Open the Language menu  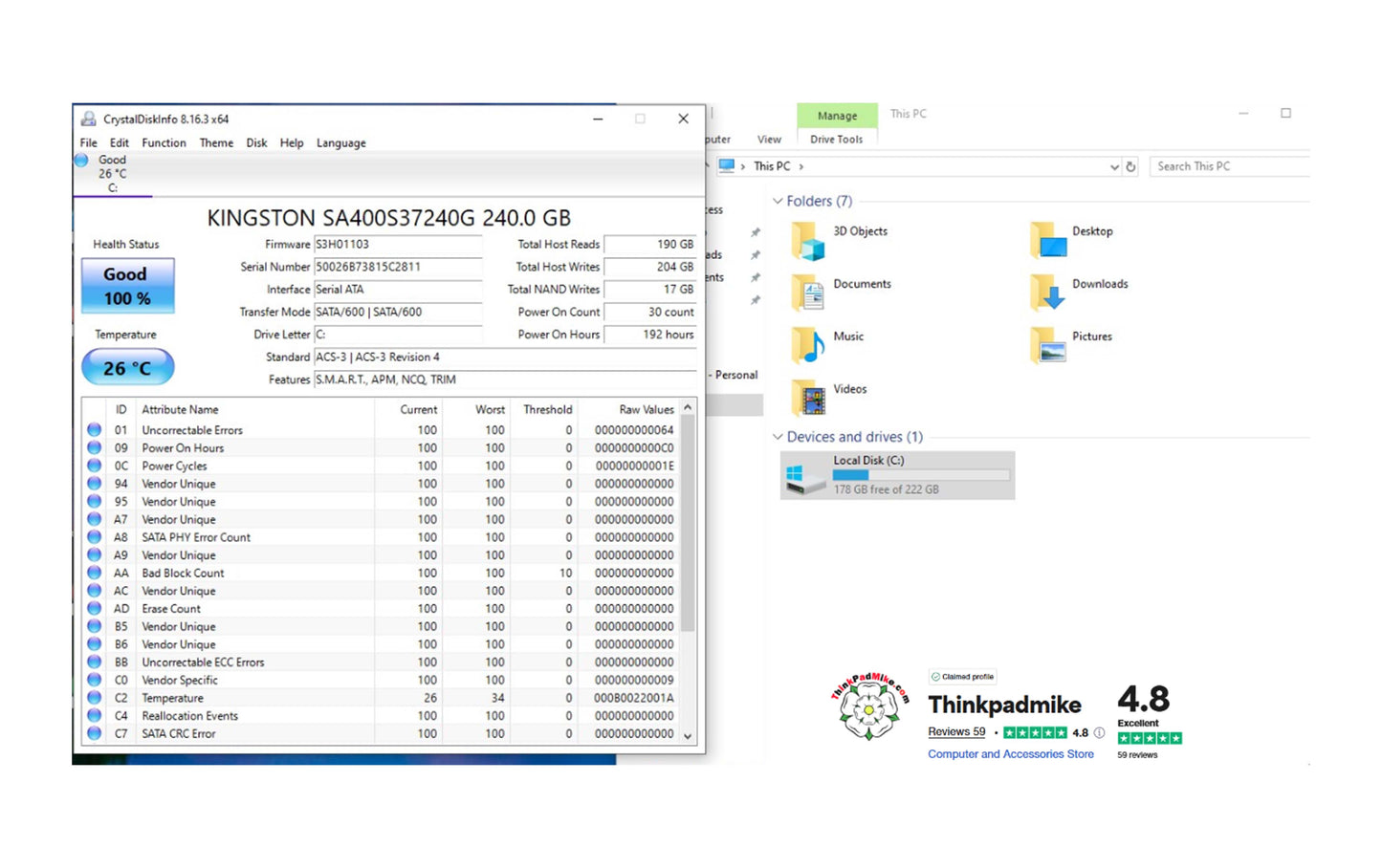[x=340, y=143]
